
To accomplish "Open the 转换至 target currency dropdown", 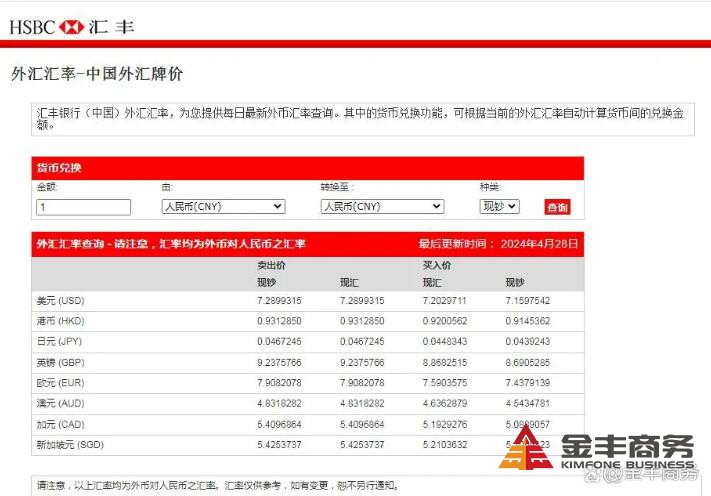I will [382, 207].
